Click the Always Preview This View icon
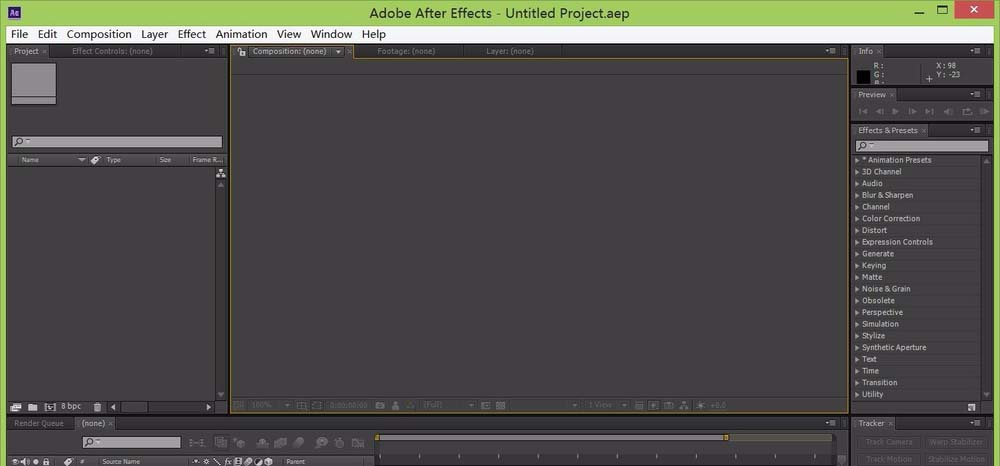Viewport: 1000px width, 466px height. (x=239, y=405)
